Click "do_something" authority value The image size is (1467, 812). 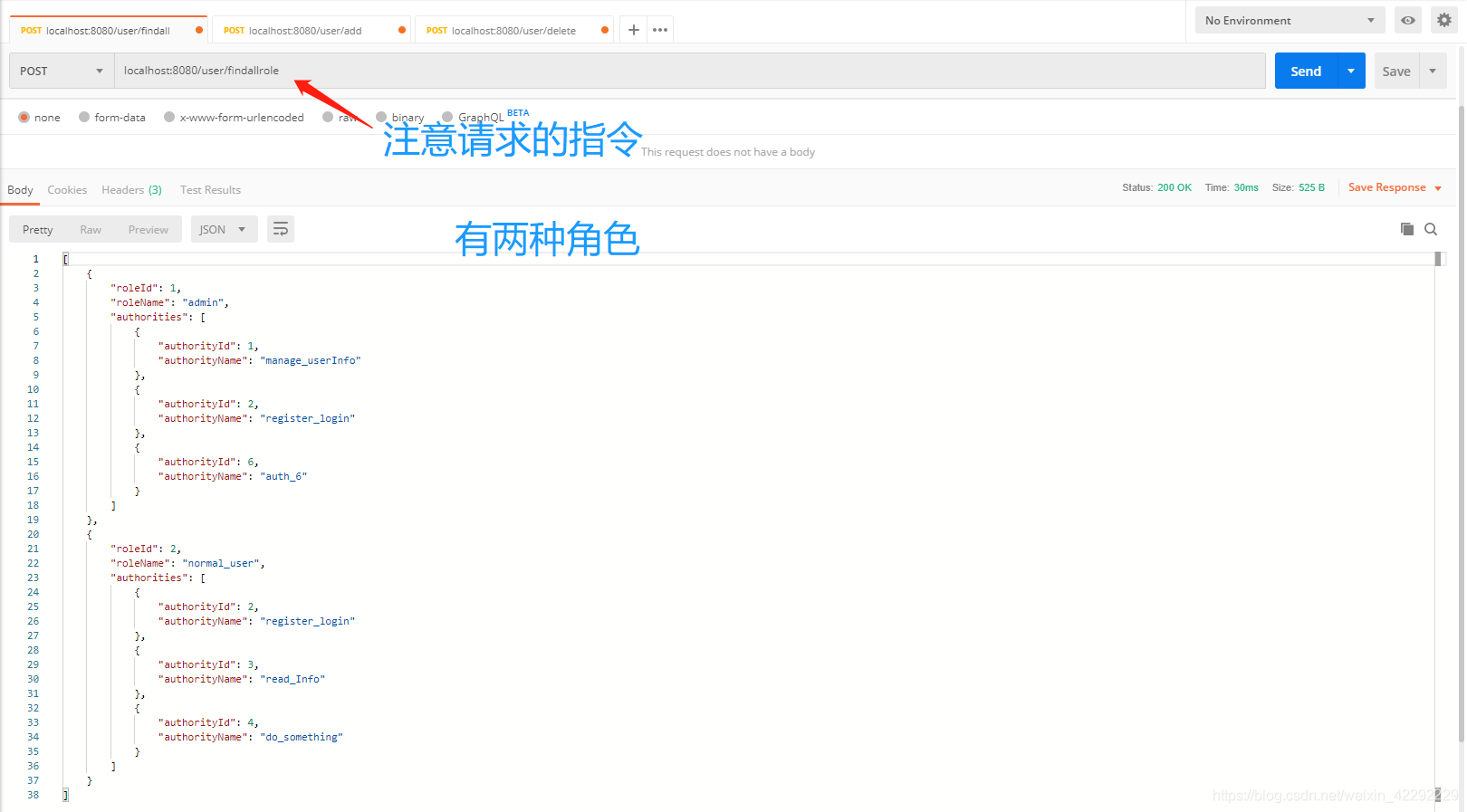point(302,737)
